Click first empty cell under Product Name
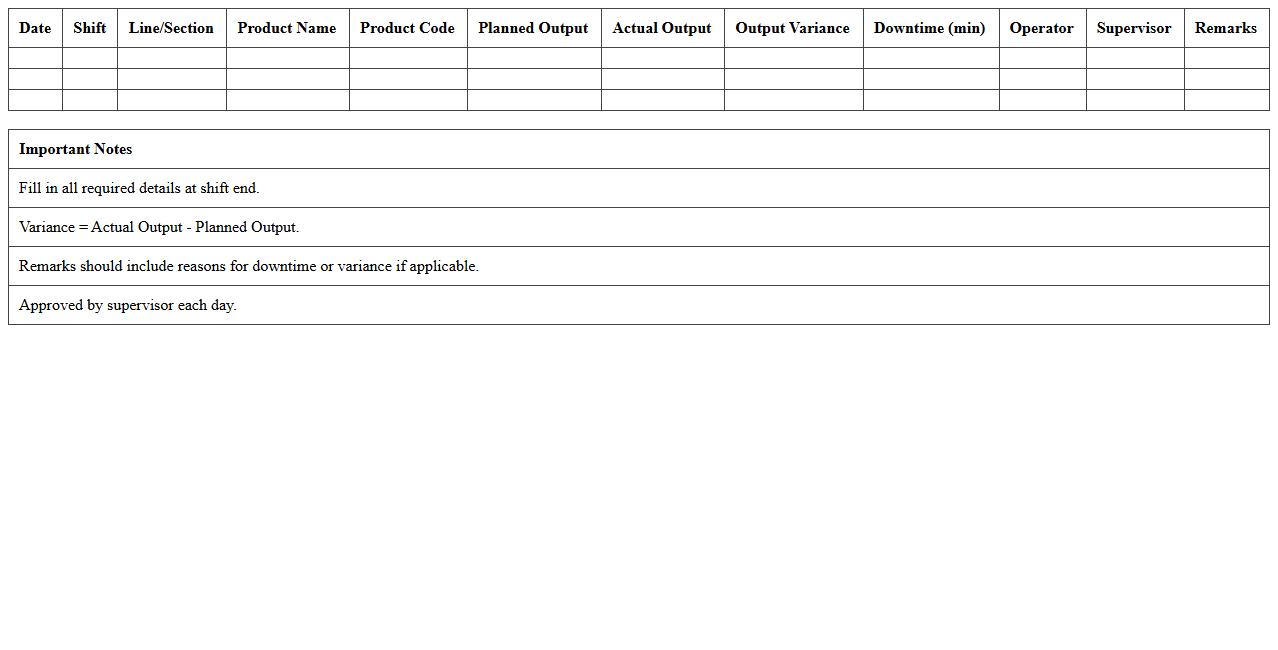Viewport: 1278px width, 650px height. click(287, 58)
